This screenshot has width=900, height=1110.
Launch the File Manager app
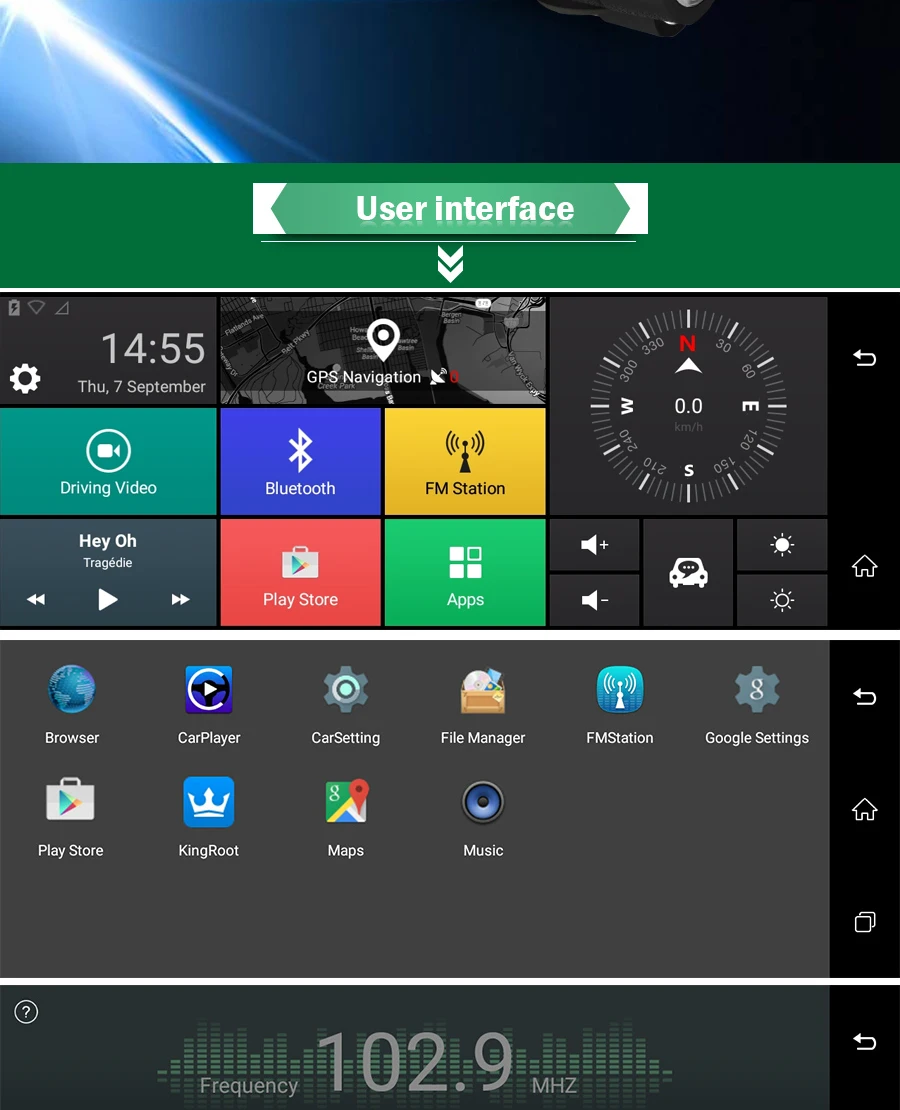(483, 705)
